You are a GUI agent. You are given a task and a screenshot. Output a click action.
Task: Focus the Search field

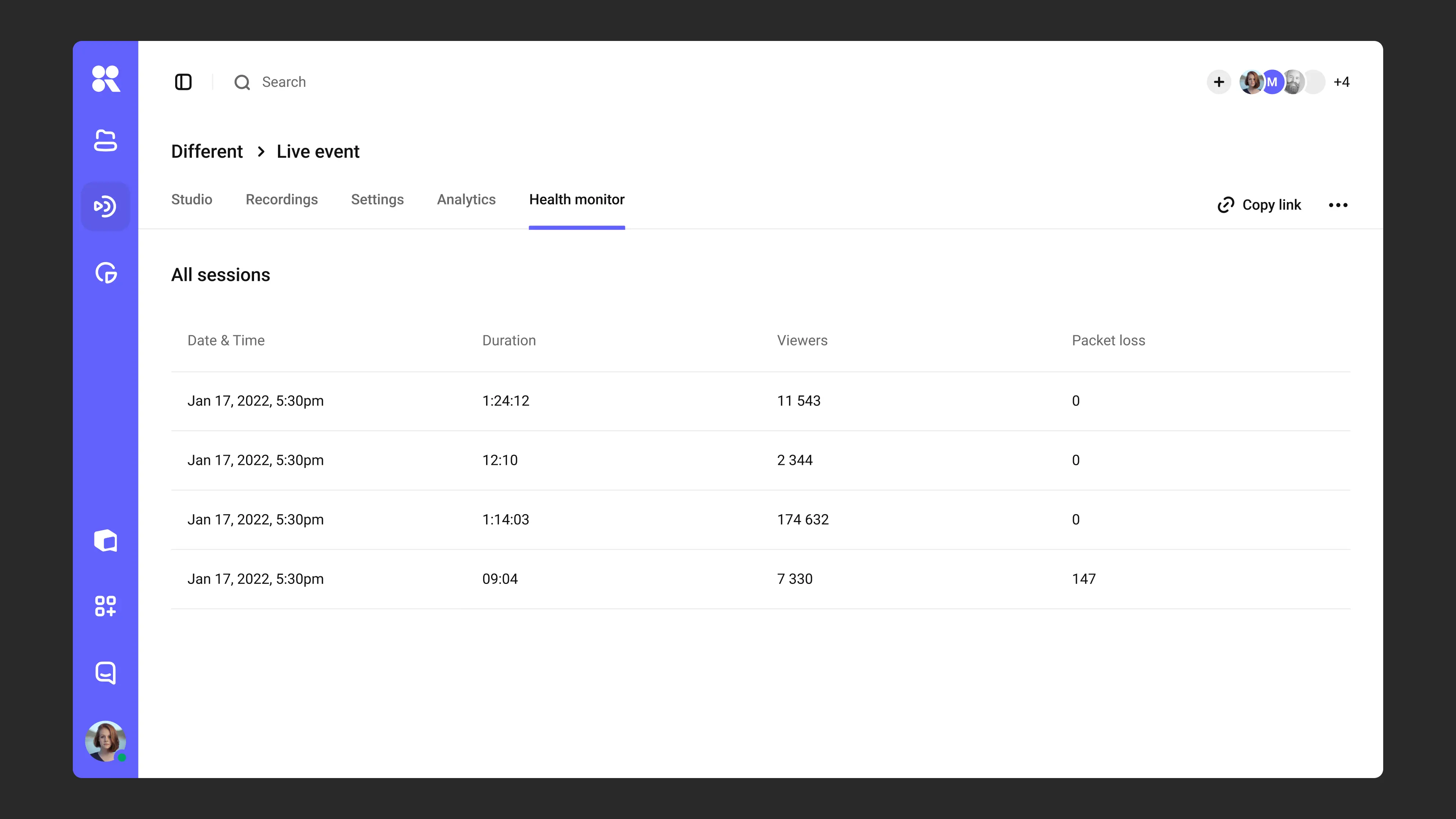pos(284,82)
